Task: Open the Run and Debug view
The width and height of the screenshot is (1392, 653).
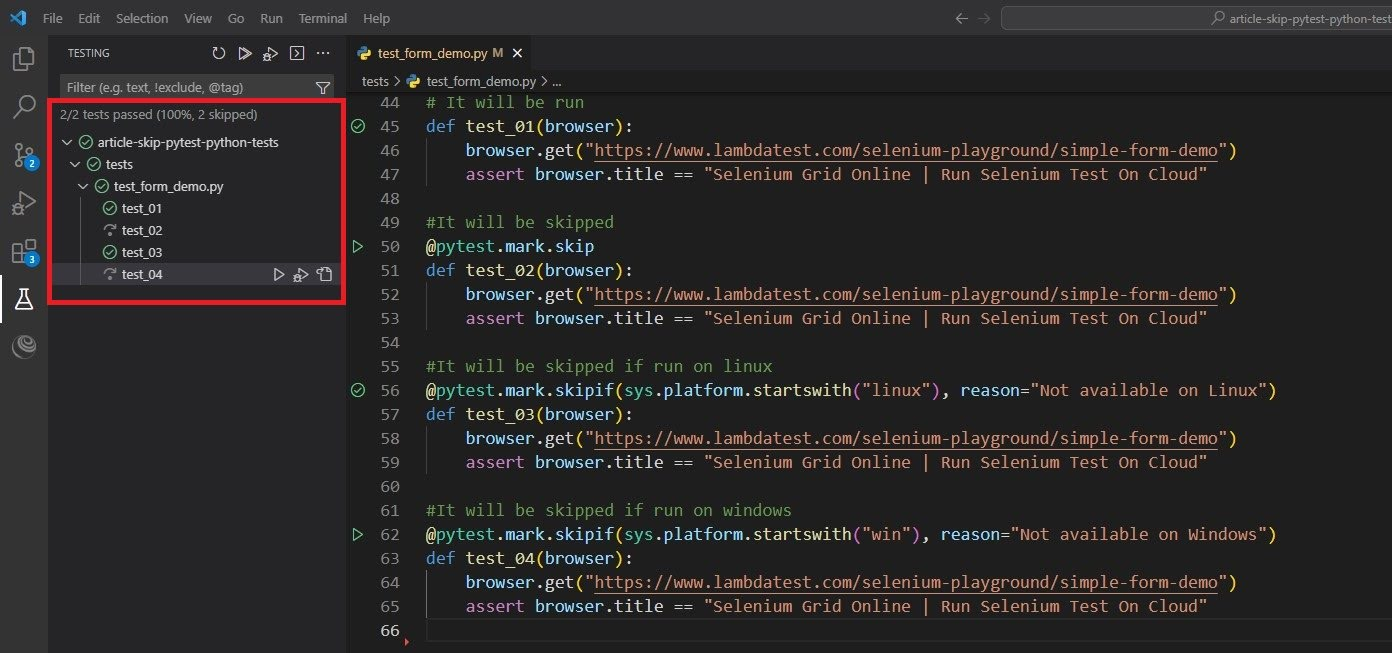Action: 24,204
